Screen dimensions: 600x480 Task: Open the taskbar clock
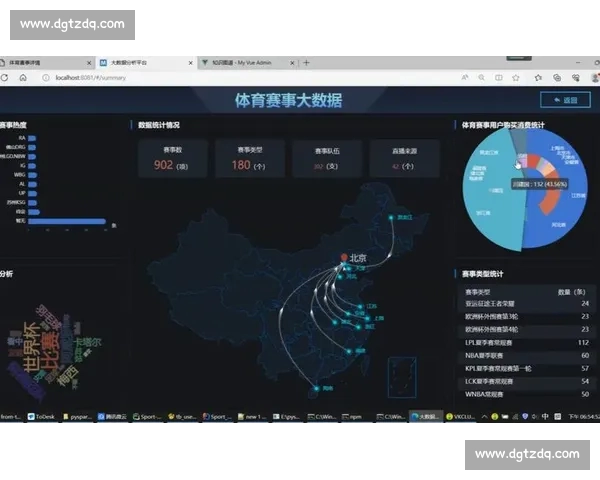584,417
